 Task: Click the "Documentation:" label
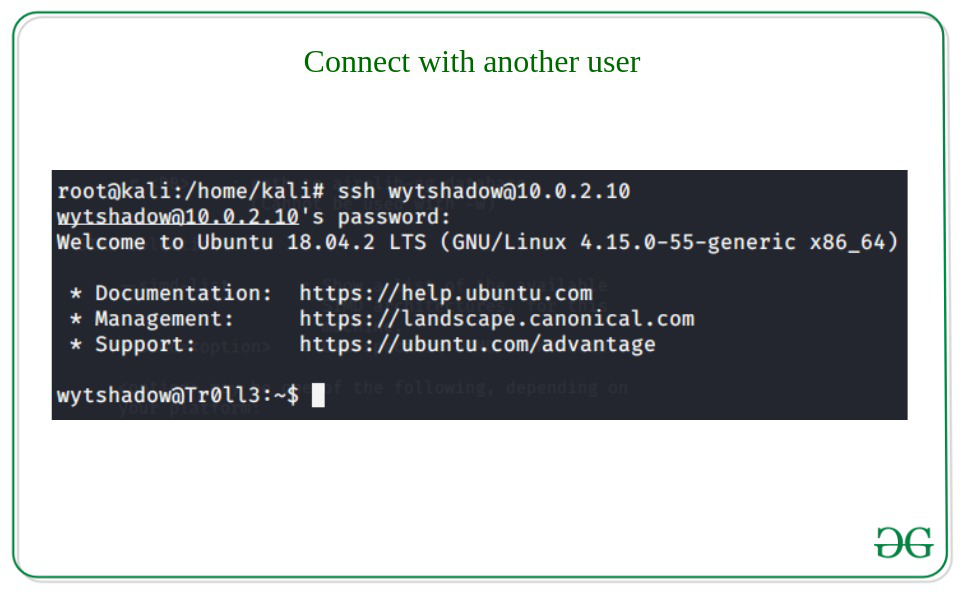(x=184, y=293)
